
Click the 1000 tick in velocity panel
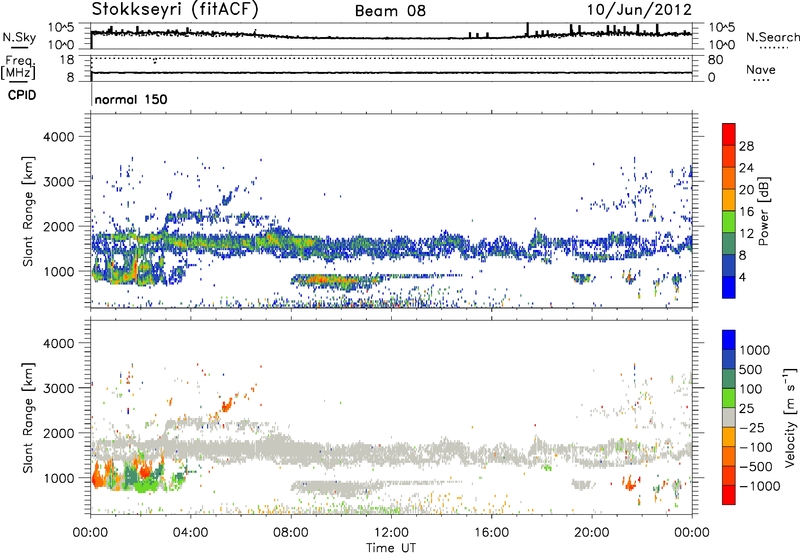click(x=59, y=478)
